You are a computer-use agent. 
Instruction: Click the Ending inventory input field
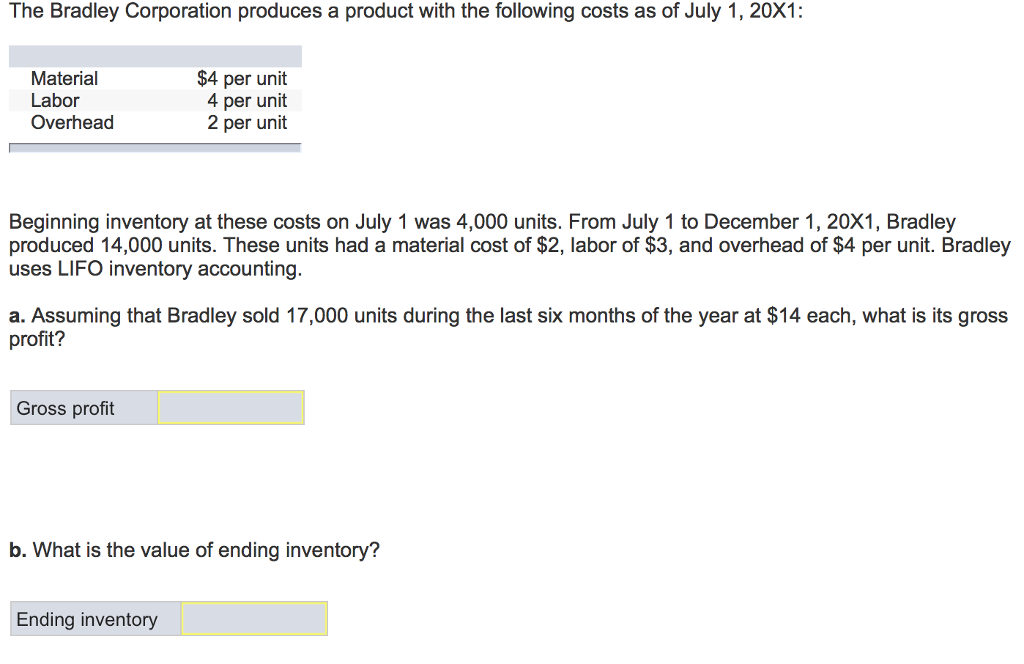tap(254, 618)
